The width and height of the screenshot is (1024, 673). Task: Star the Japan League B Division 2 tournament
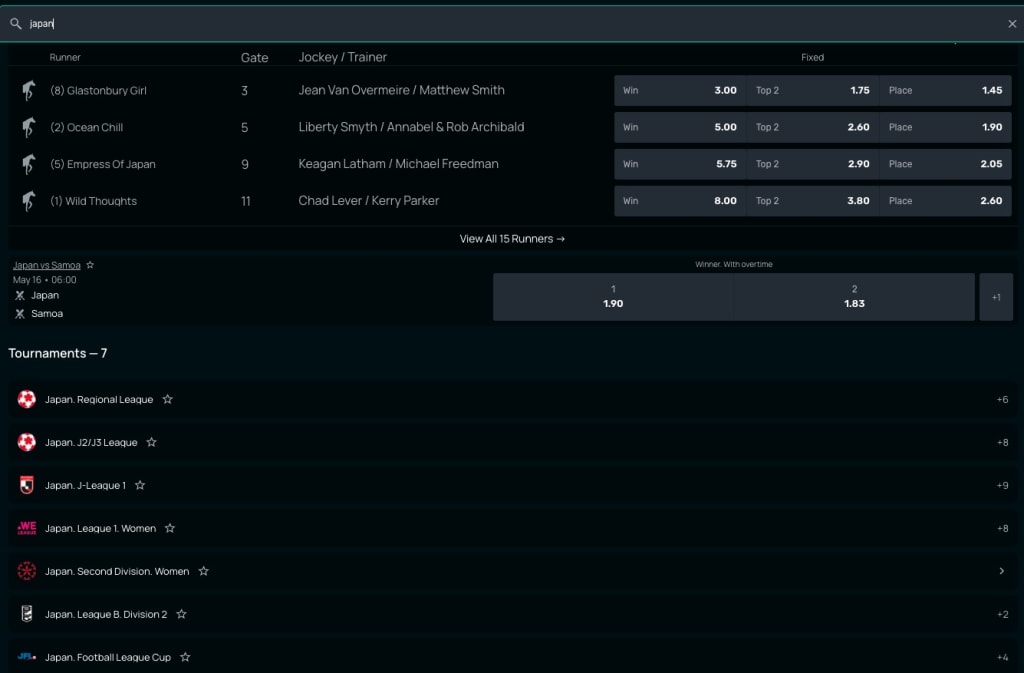click(x=182, y=614)
